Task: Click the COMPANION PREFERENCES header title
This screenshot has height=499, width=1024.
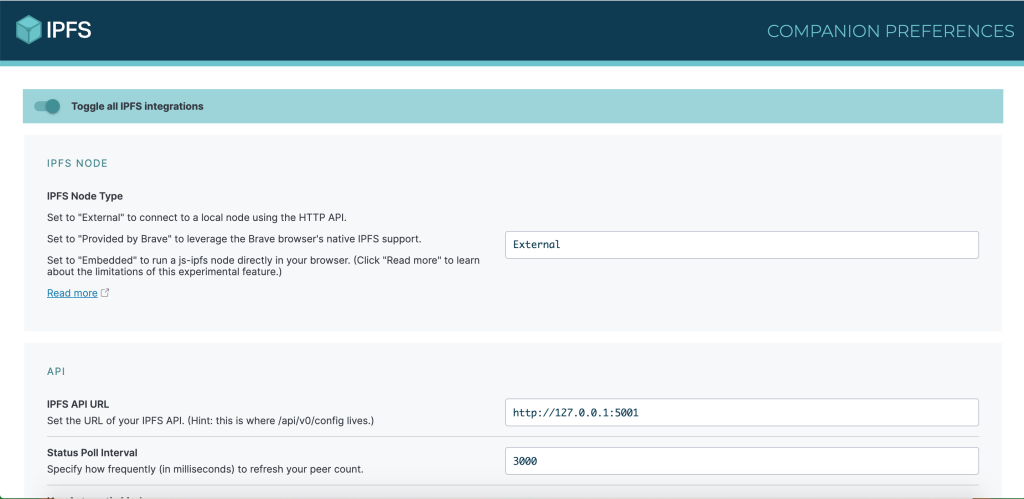Action: pyautogui.click(x=890, y=31)
